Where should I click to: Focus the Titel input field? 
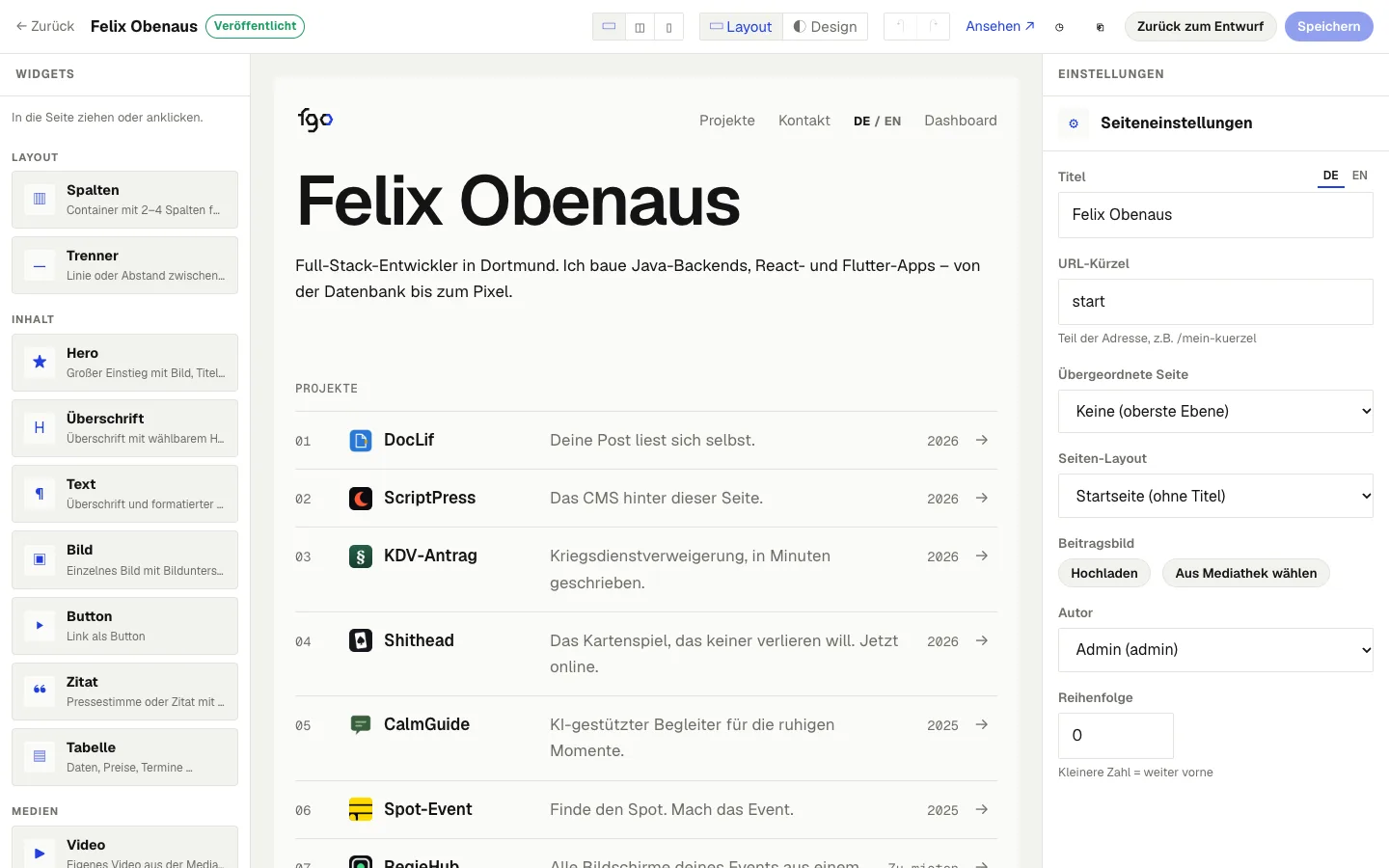click(1215, 215)
